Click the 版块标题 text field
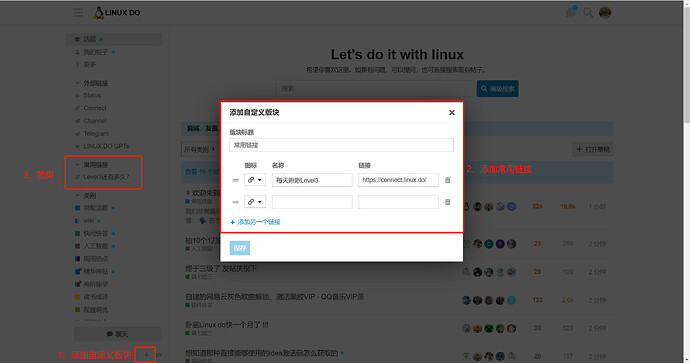This screenshot has width=690, height=363. 341,145
